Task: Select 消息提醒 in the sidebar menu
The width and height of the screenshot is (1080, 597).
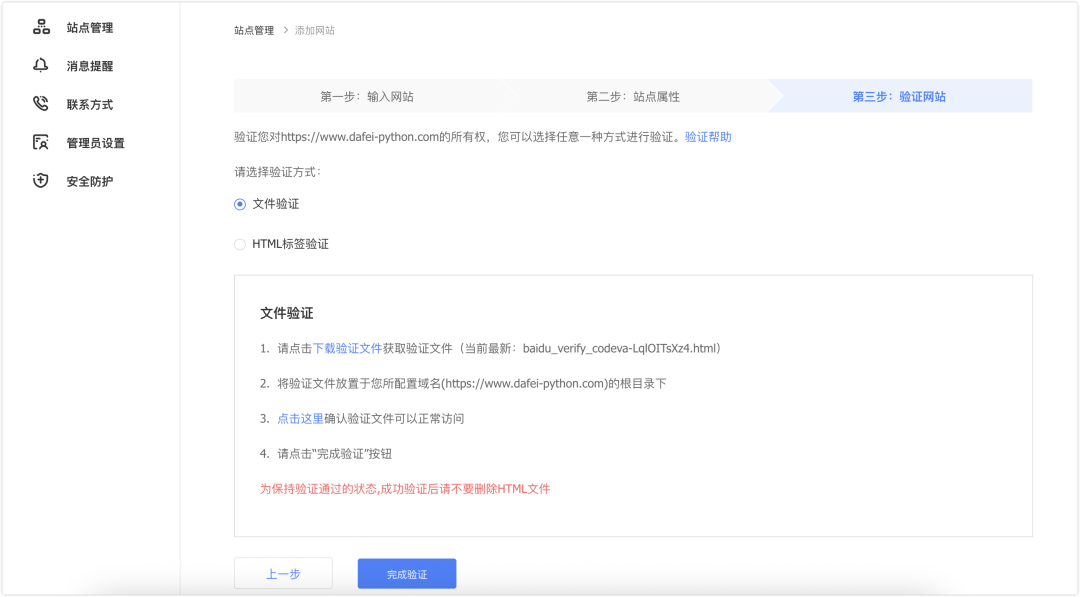Action: pos(92,65)
